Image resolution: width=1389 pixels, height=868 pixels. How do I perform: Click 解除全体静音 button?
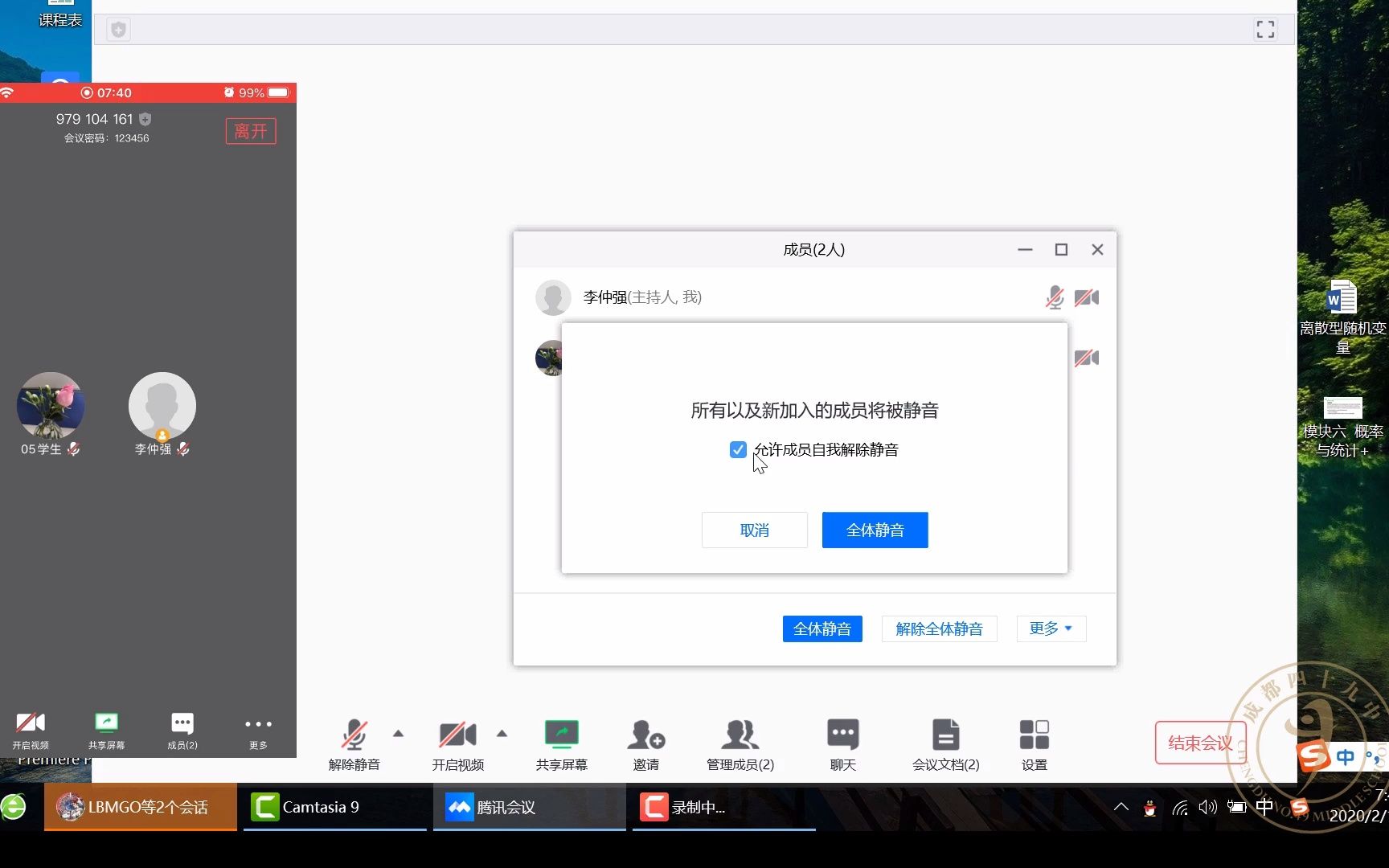(939, 628)
